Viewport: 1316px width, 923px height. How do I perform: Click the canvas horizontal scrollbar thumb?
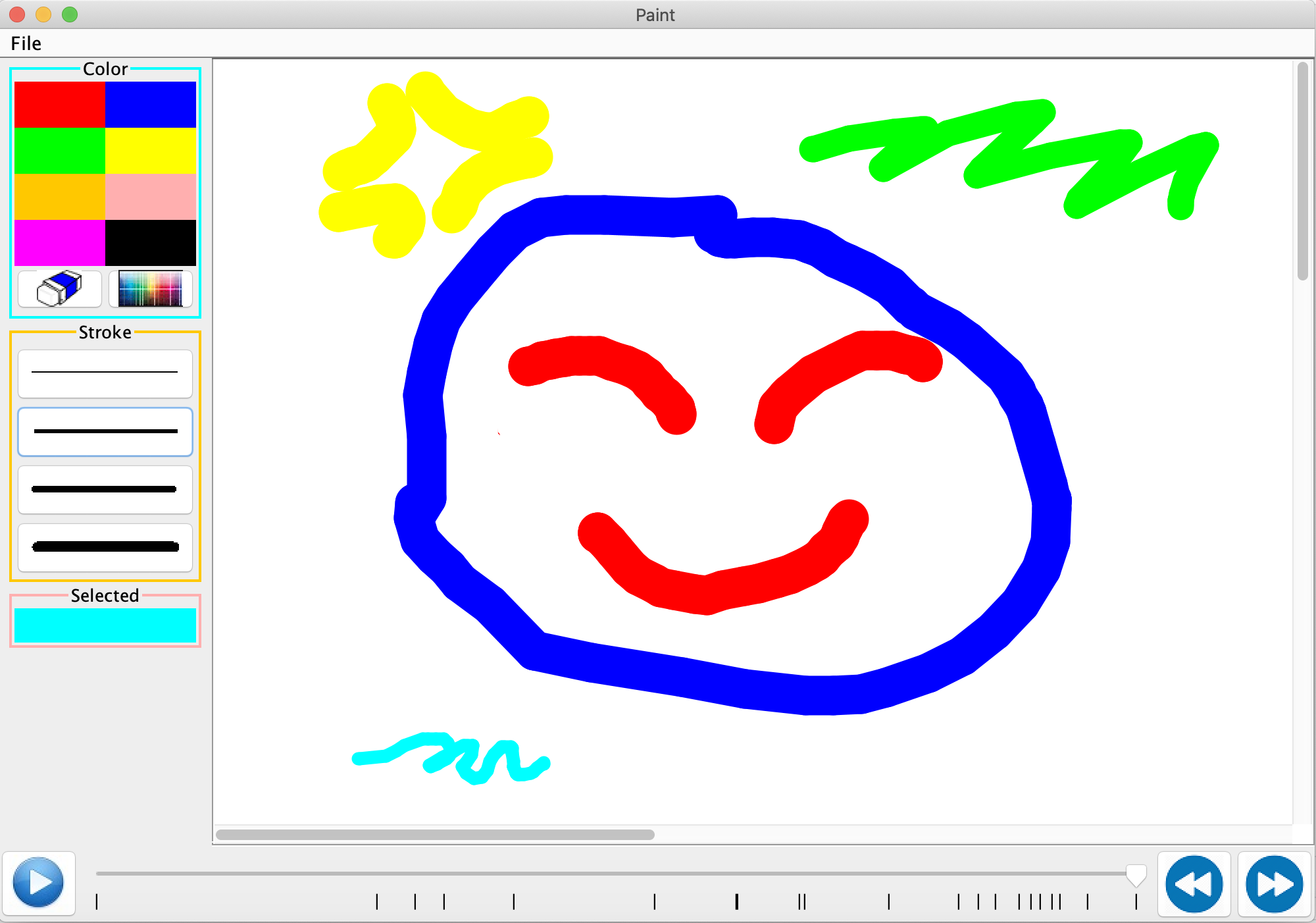point(435,835)
